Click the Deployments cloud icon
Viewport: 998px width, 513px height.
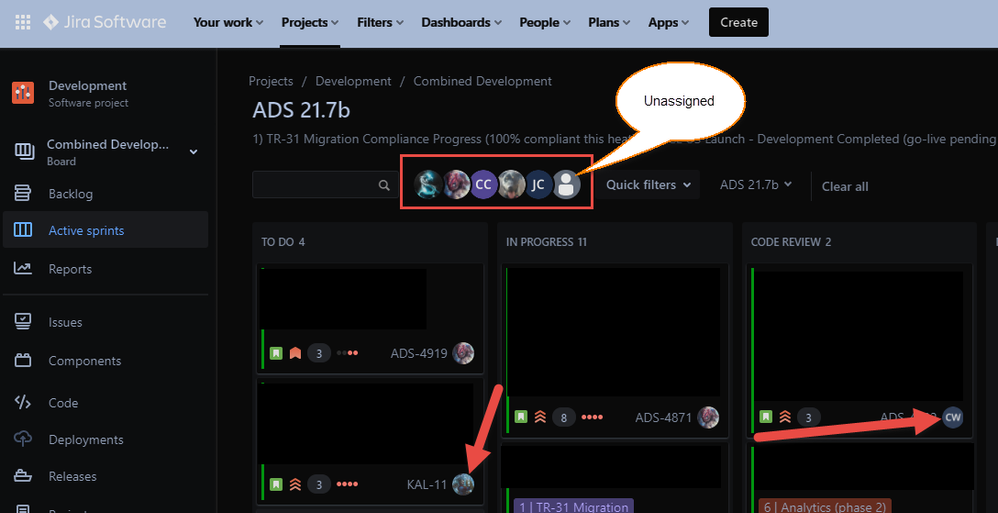(22, 439)
